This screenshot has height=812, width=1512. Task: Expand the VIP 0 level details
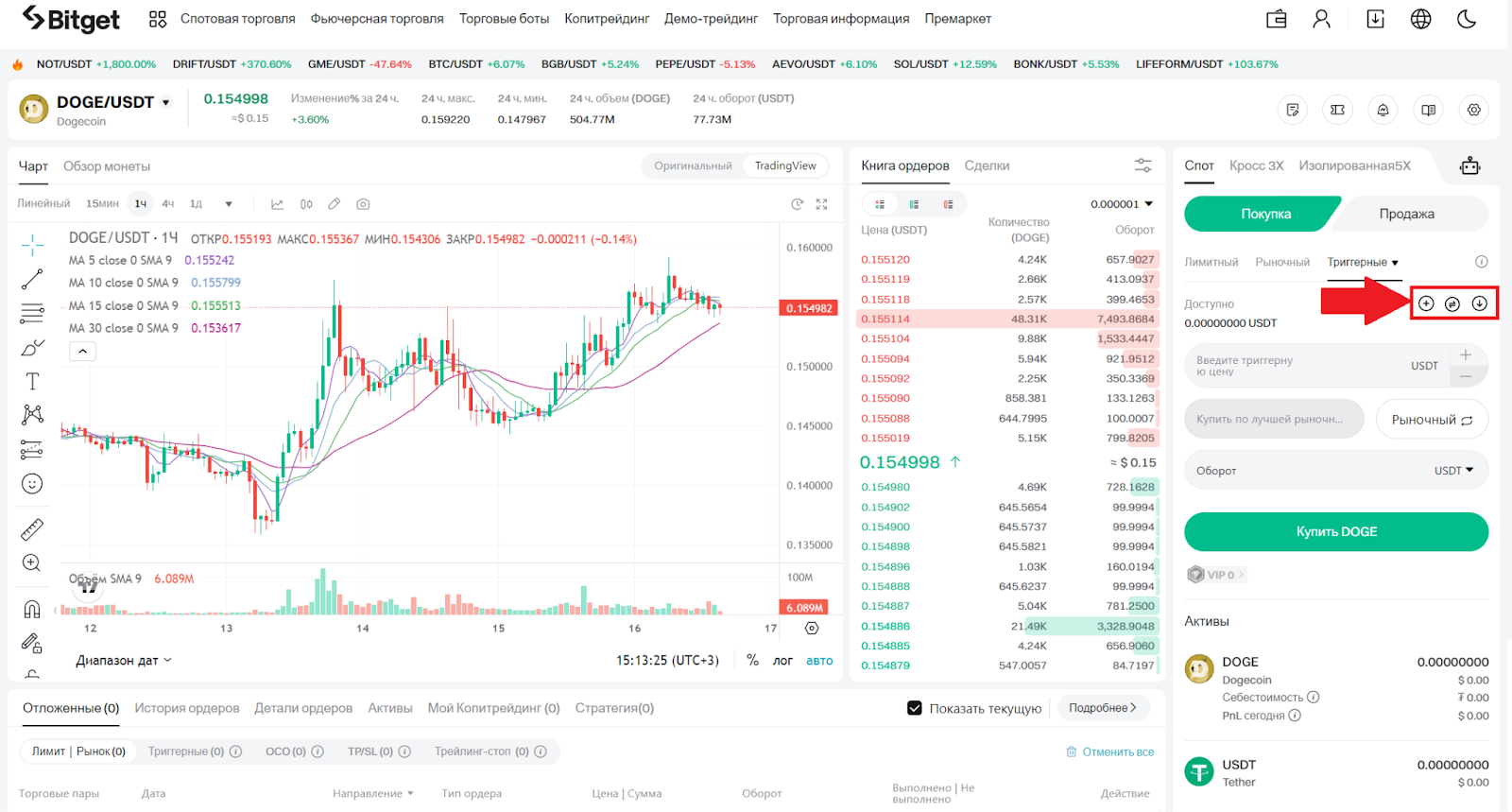click(1216, 575)
